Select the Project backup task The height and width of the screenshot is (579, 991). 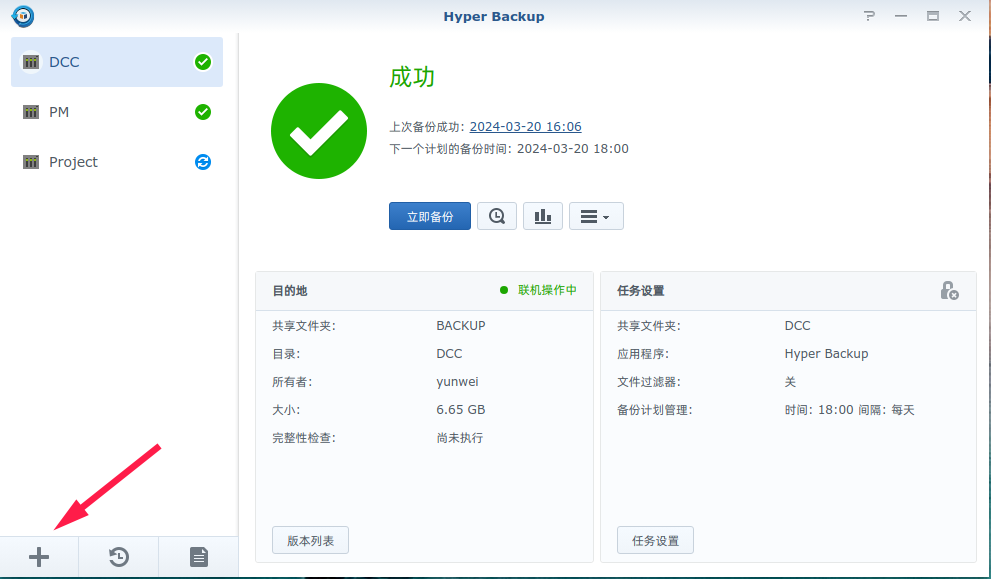(110, 162)
